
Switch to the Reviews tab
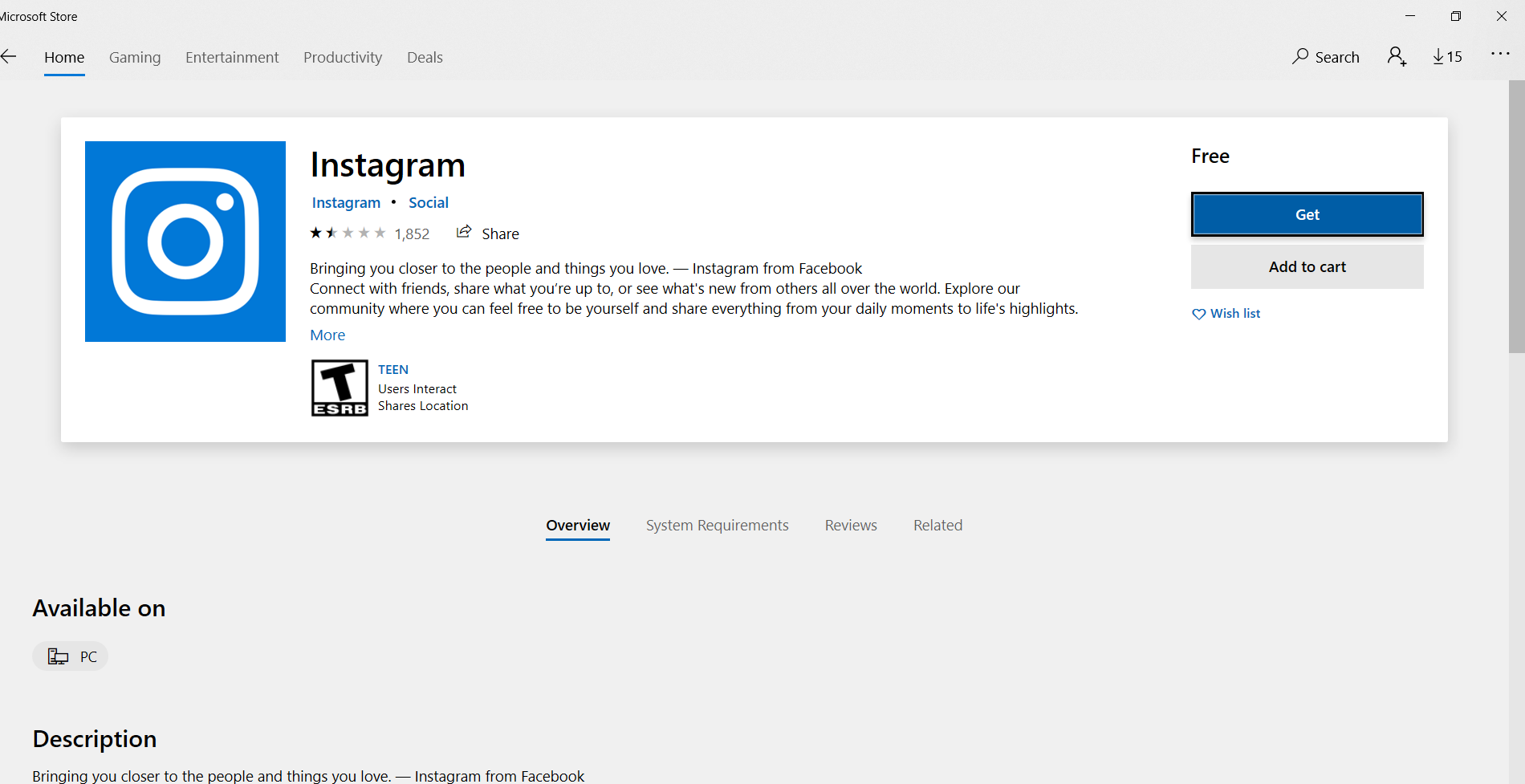click(851, 525)
